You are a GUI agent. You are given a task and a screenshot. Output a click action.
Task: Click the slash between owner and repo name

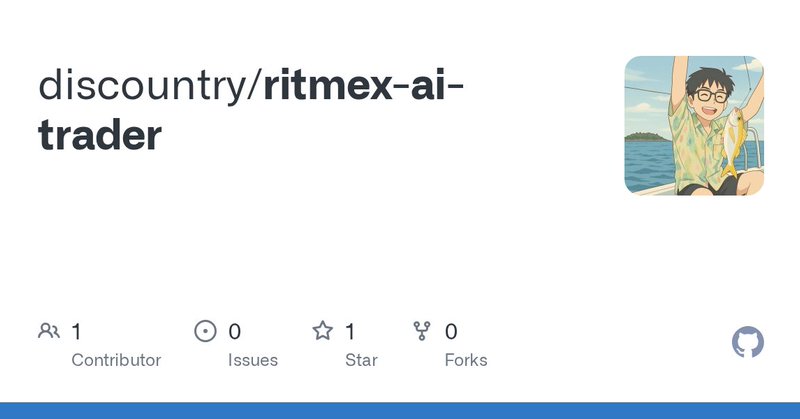257,86
